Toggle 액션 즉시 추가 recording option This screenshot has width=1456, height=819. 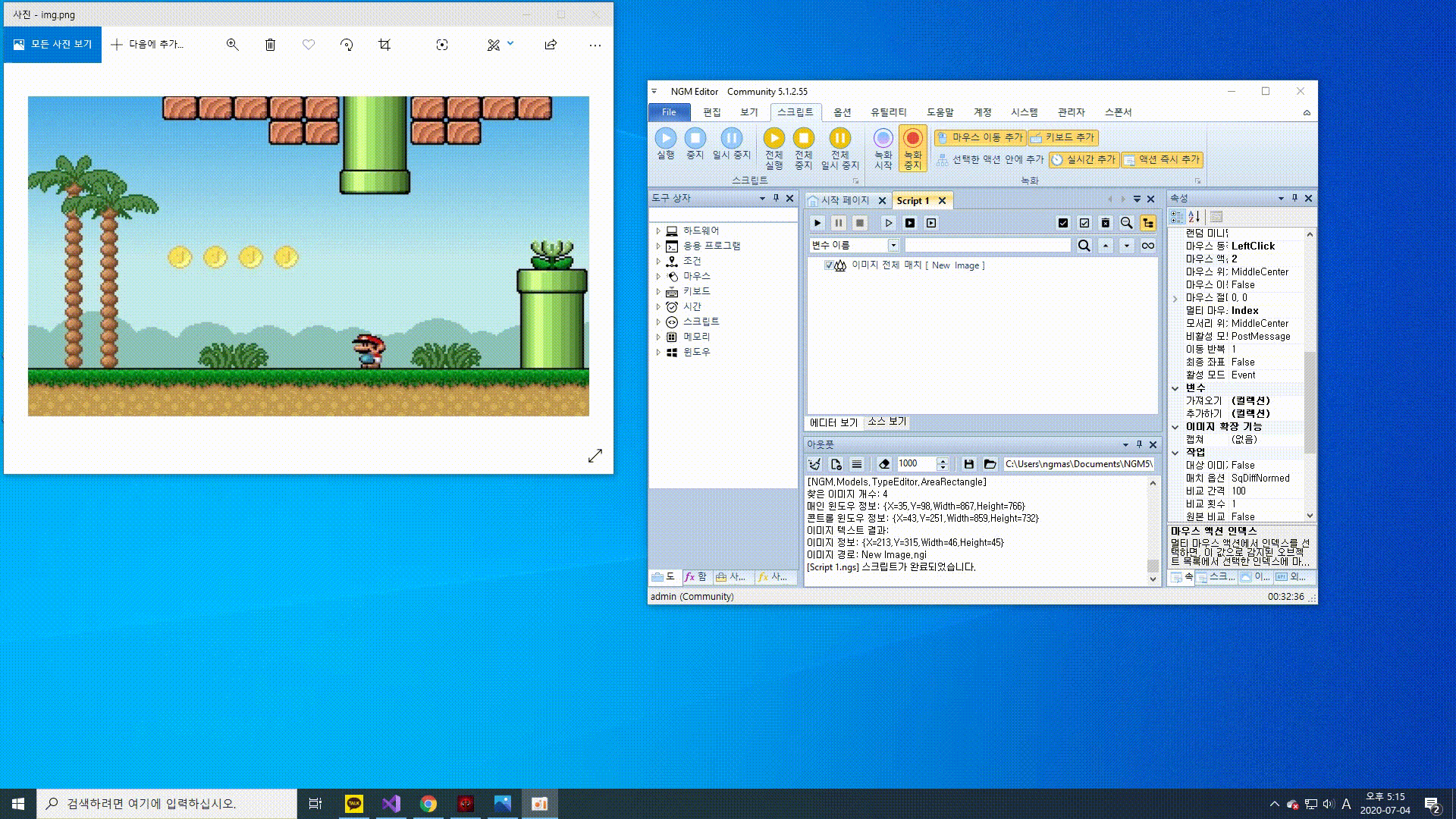tap(1162, 159)
